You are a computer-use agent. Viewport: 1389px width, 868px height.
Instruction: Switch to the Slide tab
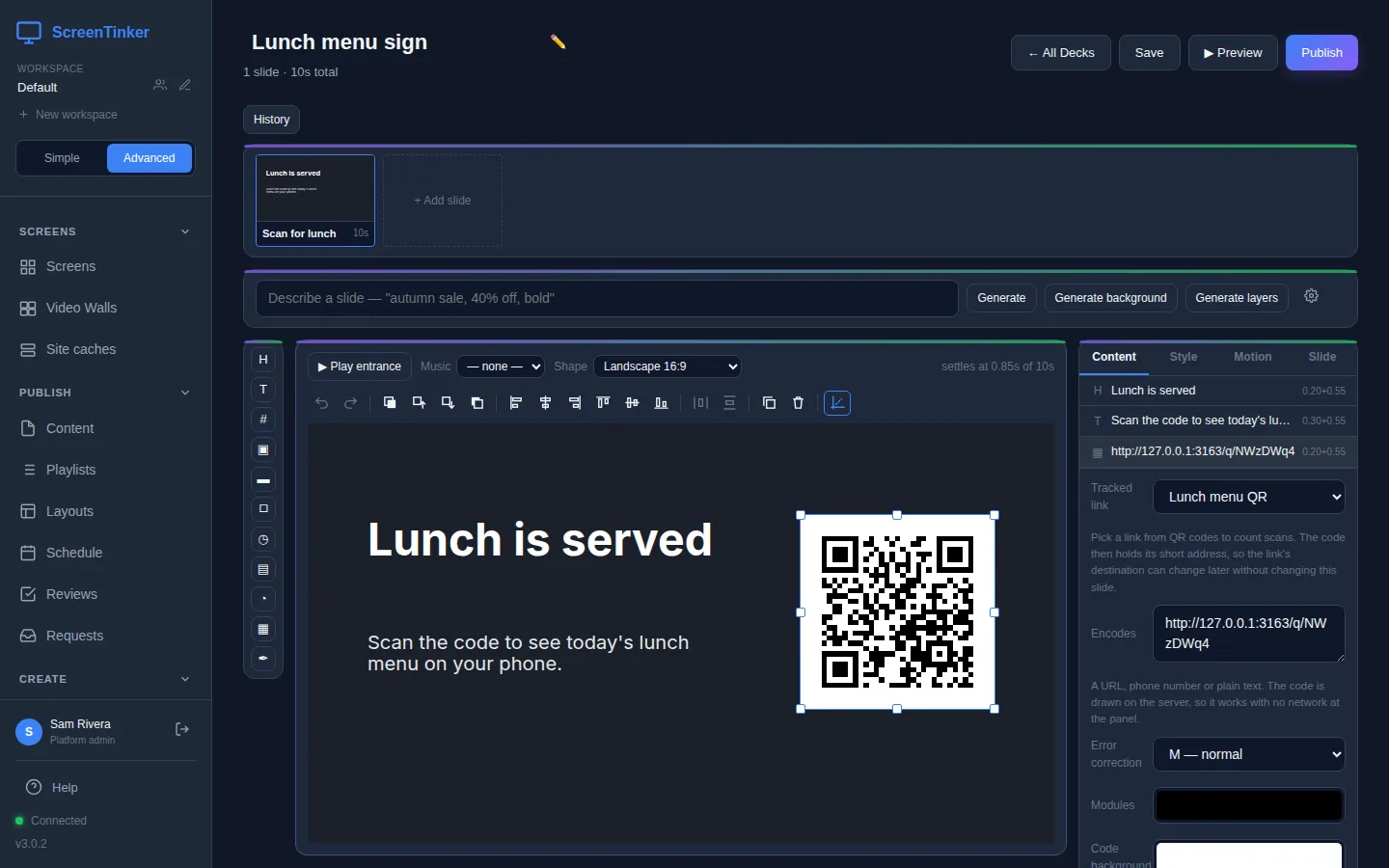[x=1322, y=357]
